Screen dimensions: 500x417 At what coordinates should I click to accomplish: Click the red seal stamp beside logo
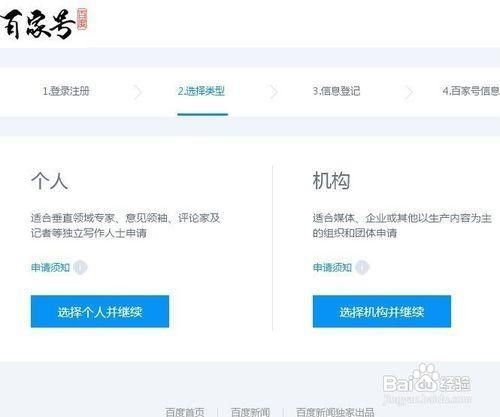point(82,19)
